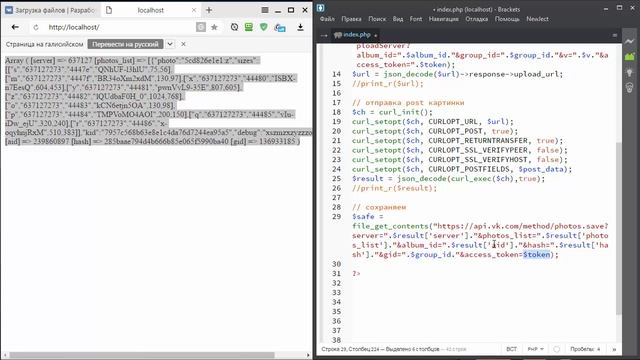Dismiss the translation bar

(183, 44)
